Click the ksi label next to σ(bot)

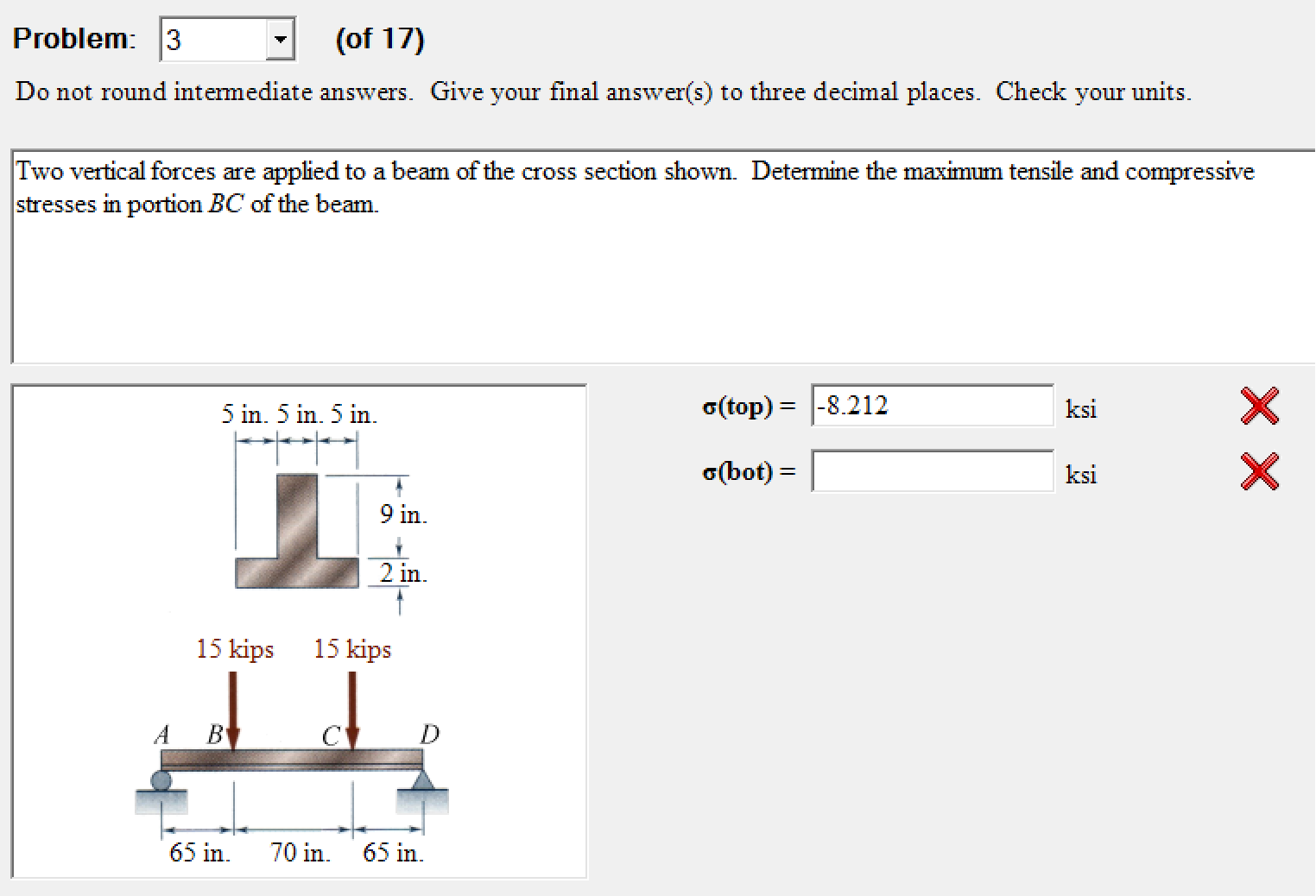point(1081,474)
